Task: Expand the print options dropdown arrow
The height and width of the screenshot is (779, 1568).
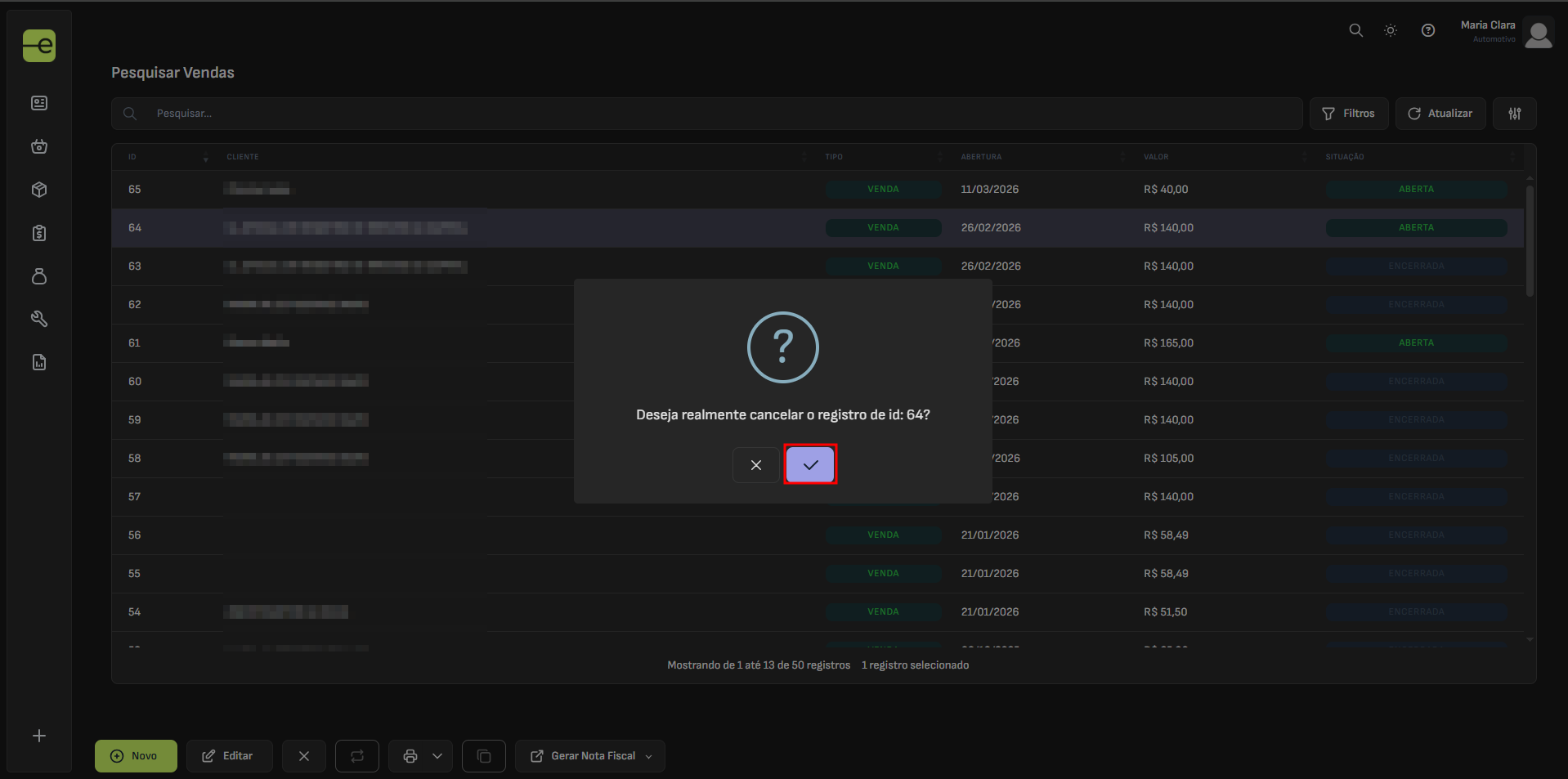Action: [x=437, y=756]
